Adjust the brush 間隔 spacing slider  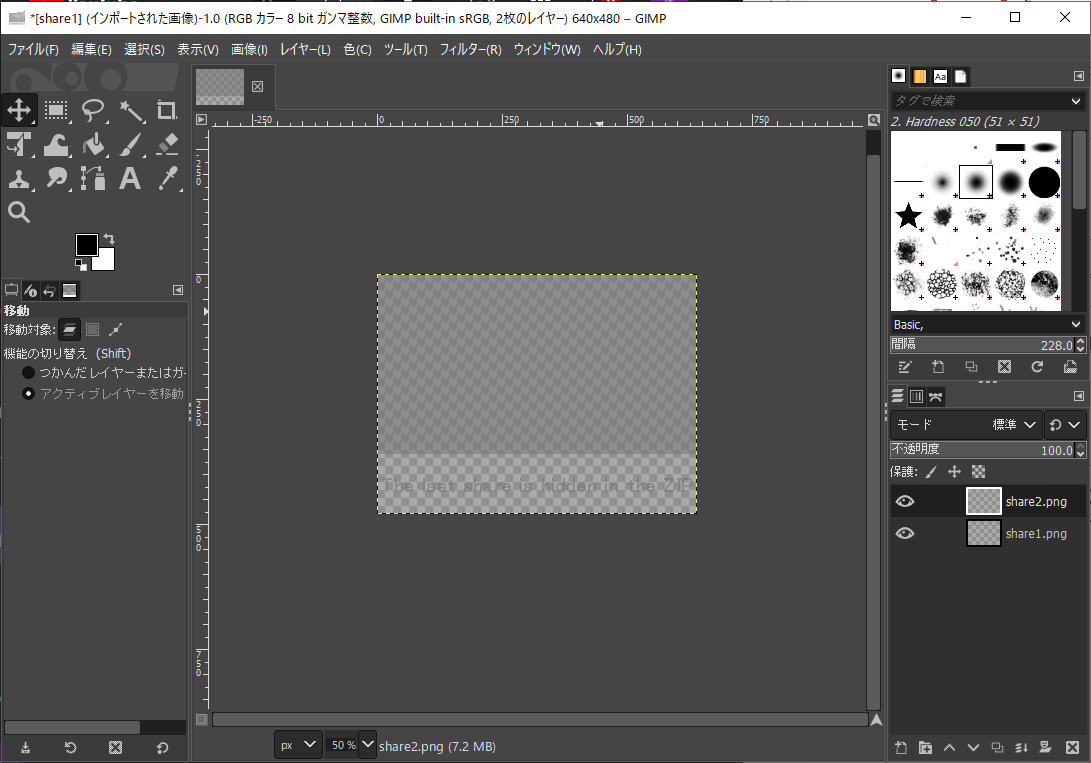[x=982, y=344]
